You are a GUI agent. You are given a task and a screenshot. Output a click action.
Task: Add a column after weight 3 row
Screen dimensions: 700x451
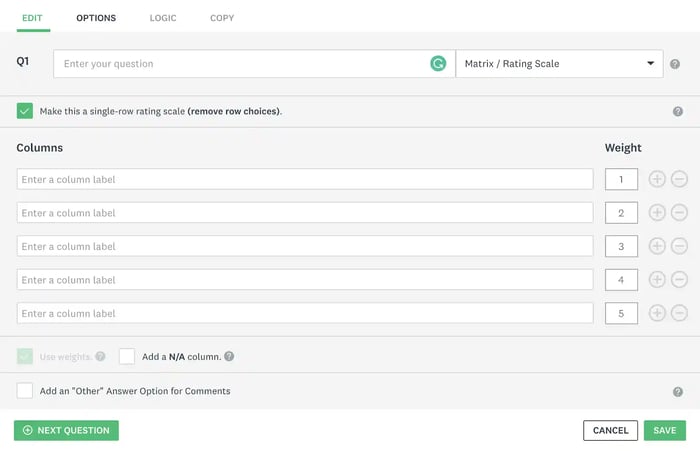tap(657, 246)
